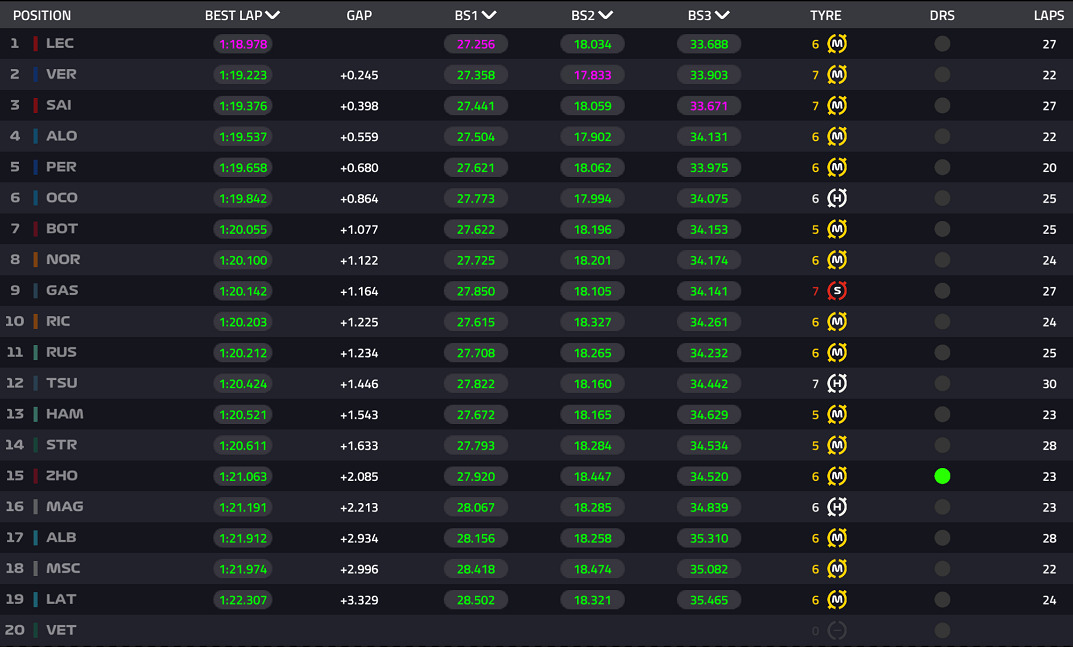Select SAI's purple BS3 time 33.671
Screen dimensions: 1073x647
(x=709, y=105)
